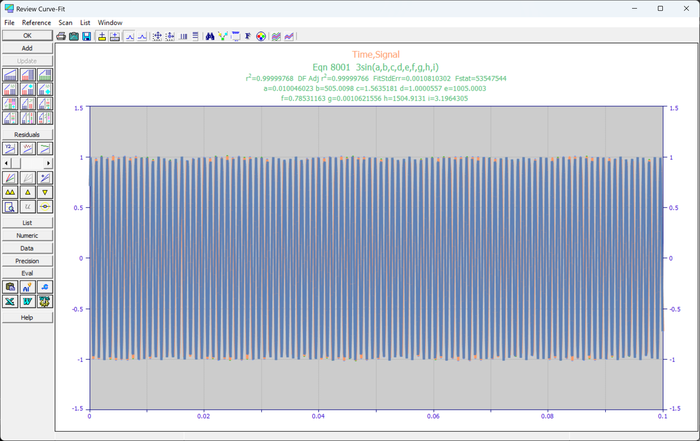Viewport: 700px width, 441px height.
Task: Click the binoculars icon in the toolbar
Action: [210, 36]
